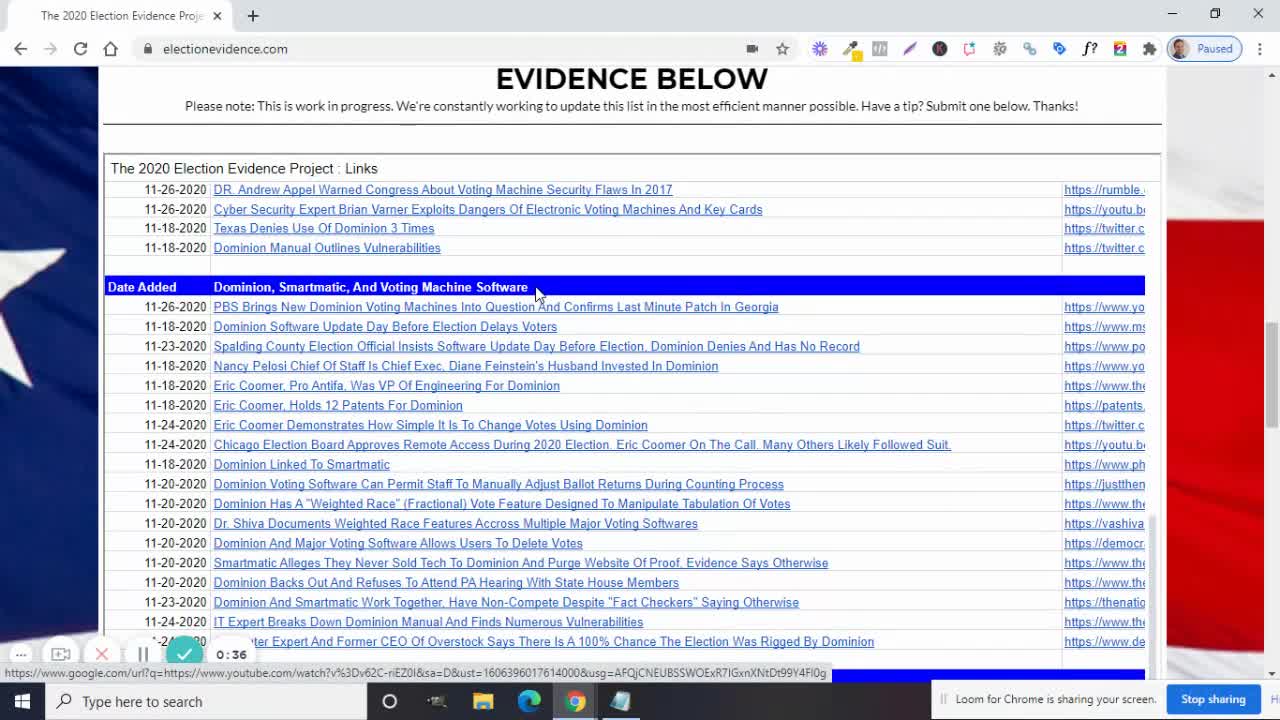This screenshot has height=720, width=1280.
Task: Open the https://rumble URL in first row
Action: click(1104, 190)
